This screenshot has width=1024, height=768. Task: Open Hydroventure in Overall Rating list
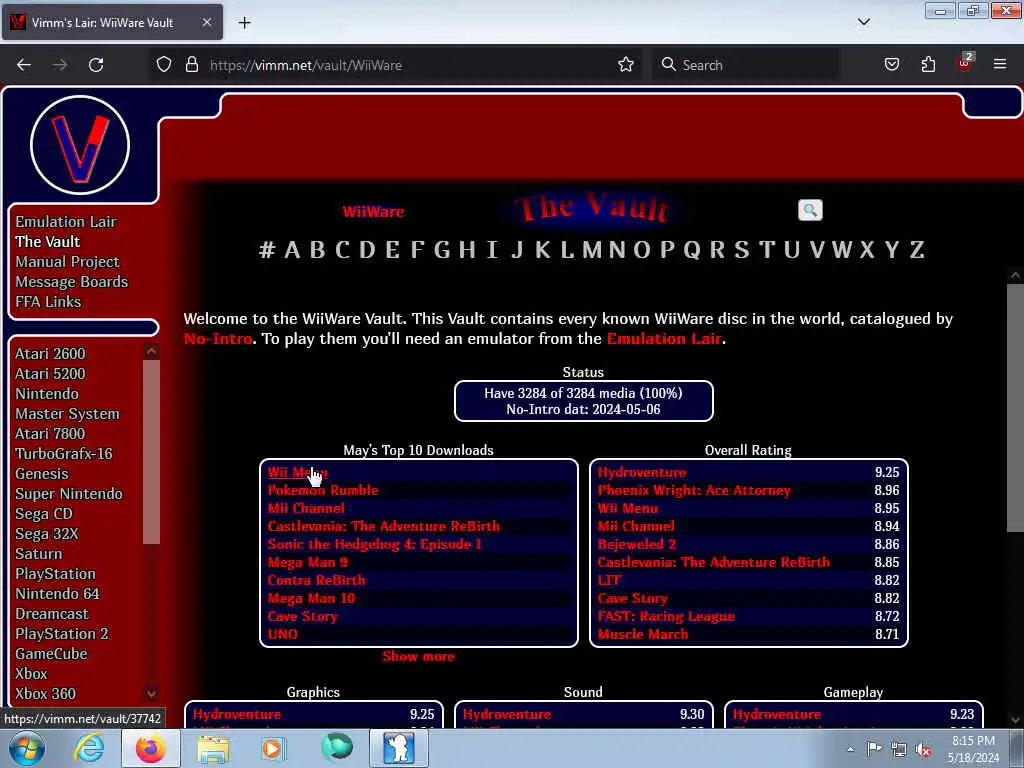(x=642, y=472)
